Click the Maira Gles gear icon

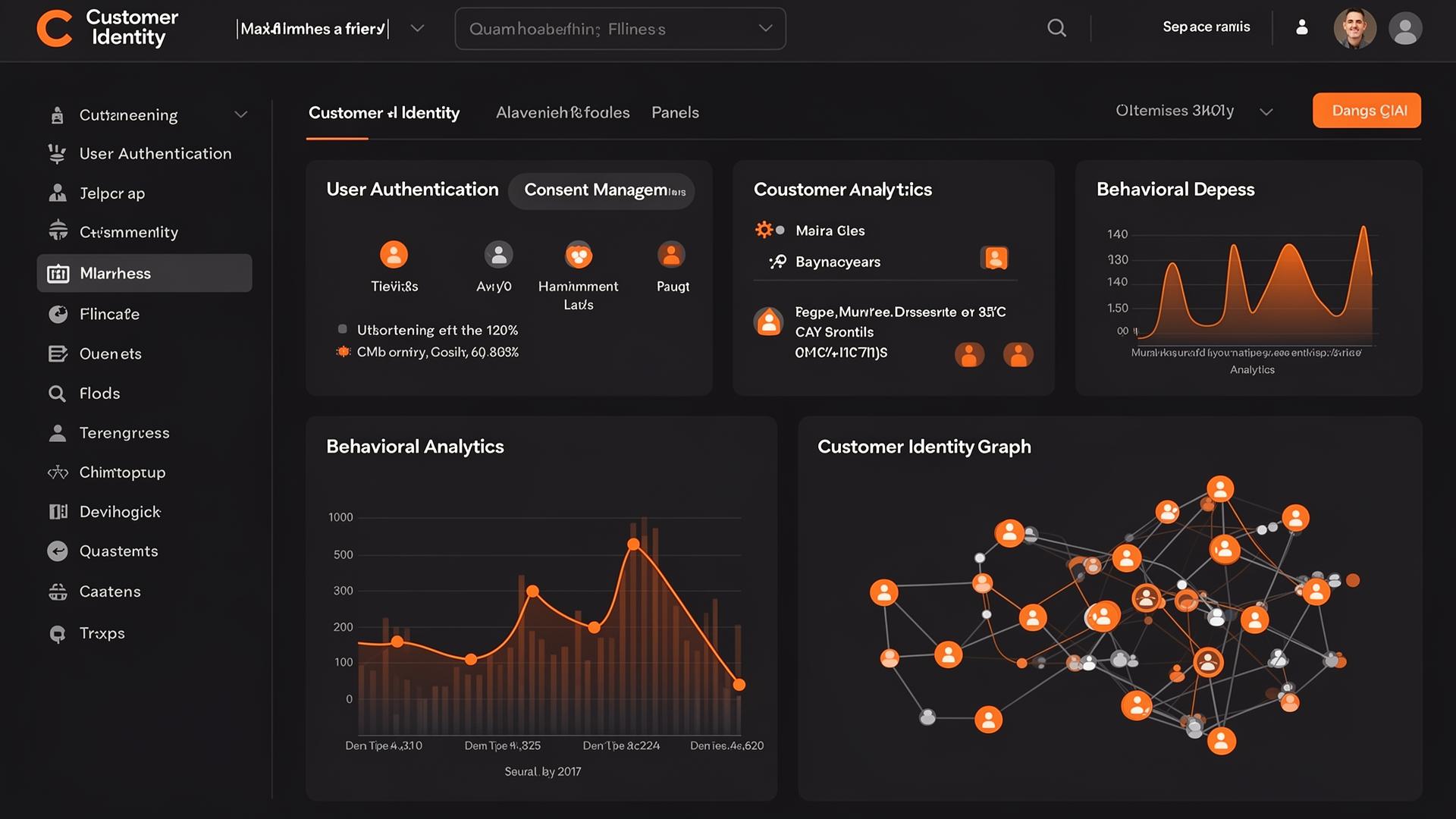[x=764, y=230]
